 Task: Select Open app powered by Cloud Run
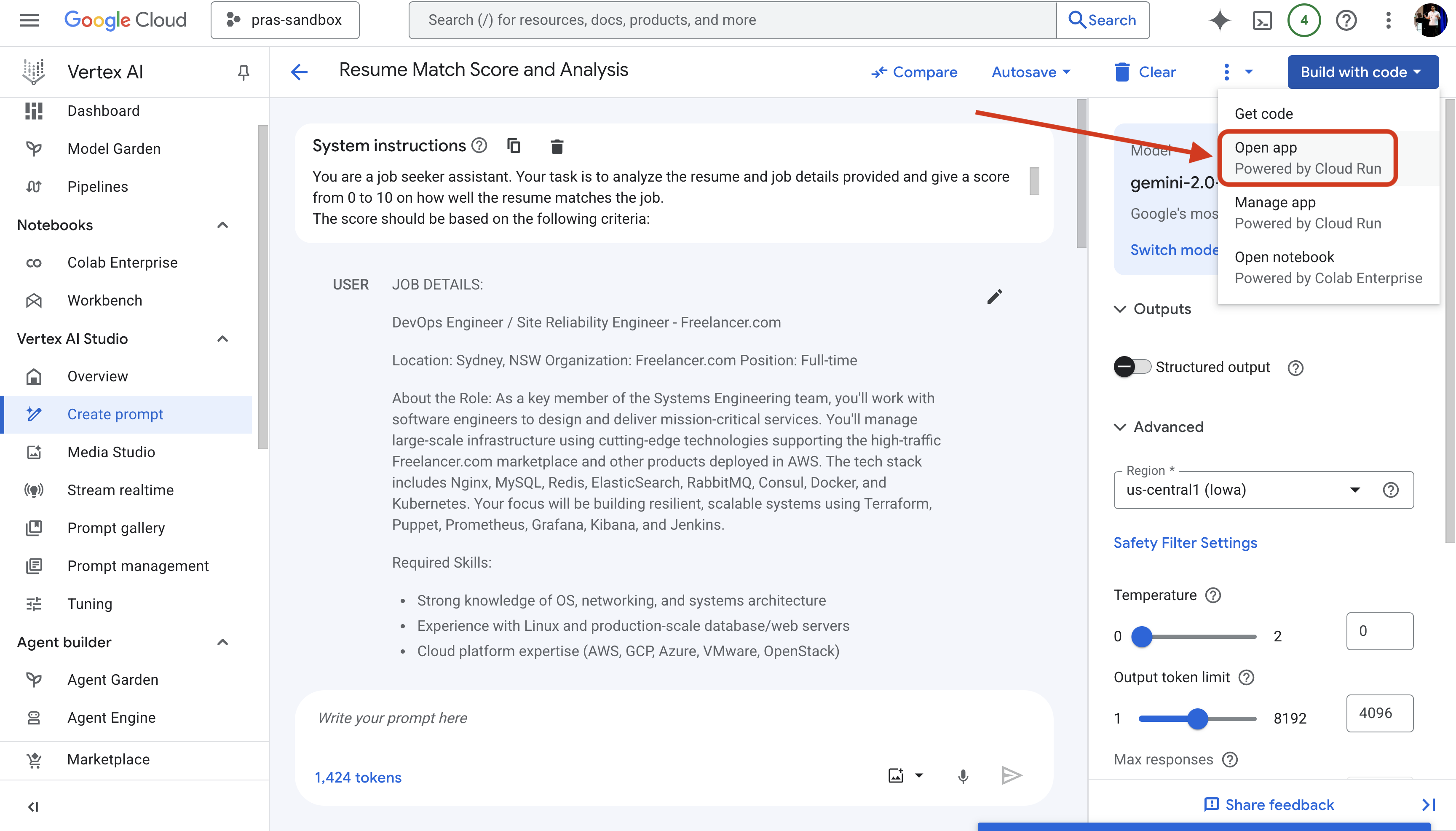tap(1328, 158)
